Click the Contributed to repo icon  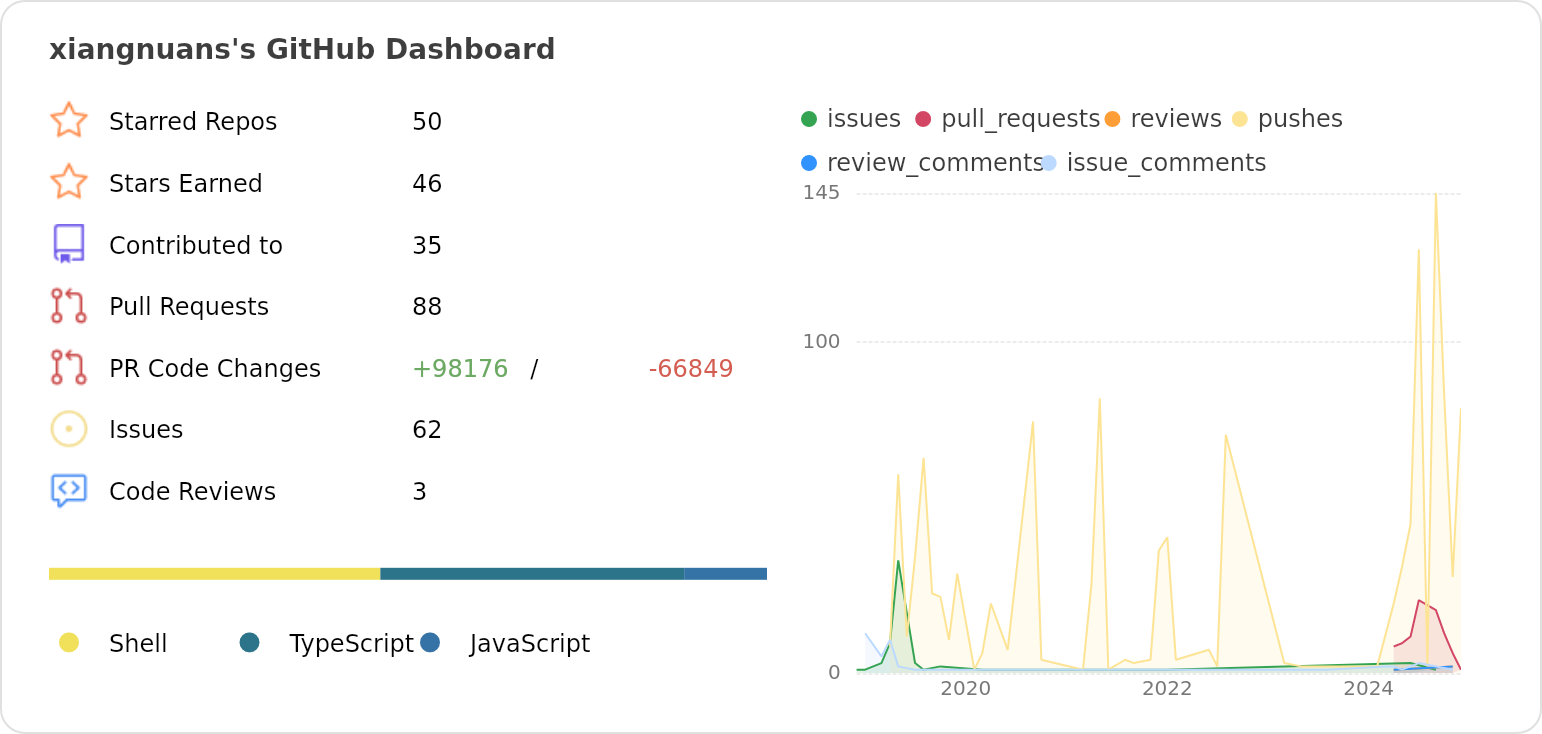pos(69,244)
